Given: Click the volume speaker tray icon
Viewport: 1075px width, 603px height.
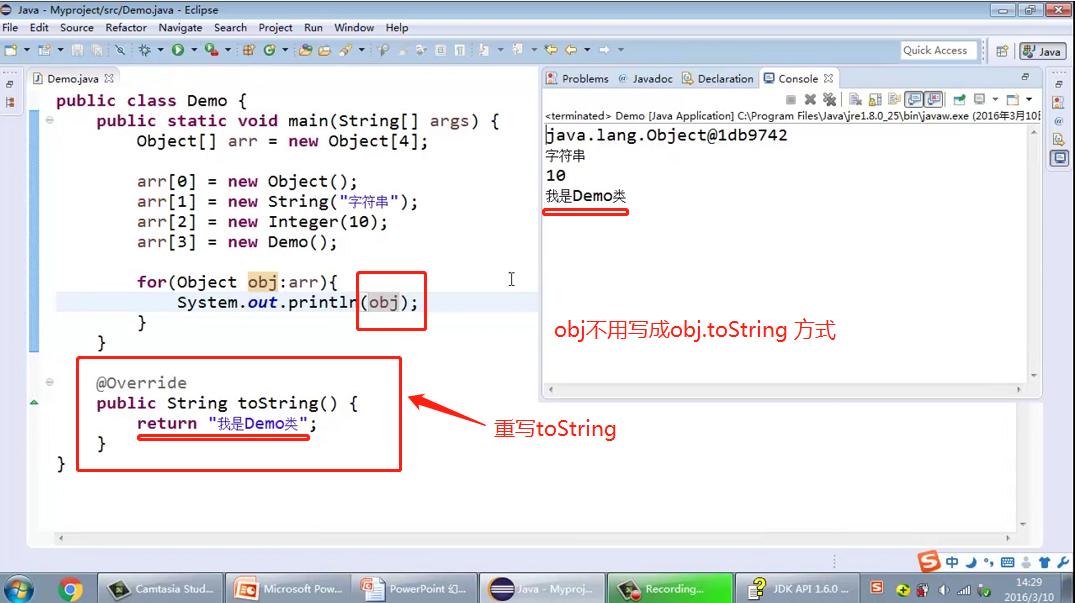Looking at the screenshot, I should point(944,589).
